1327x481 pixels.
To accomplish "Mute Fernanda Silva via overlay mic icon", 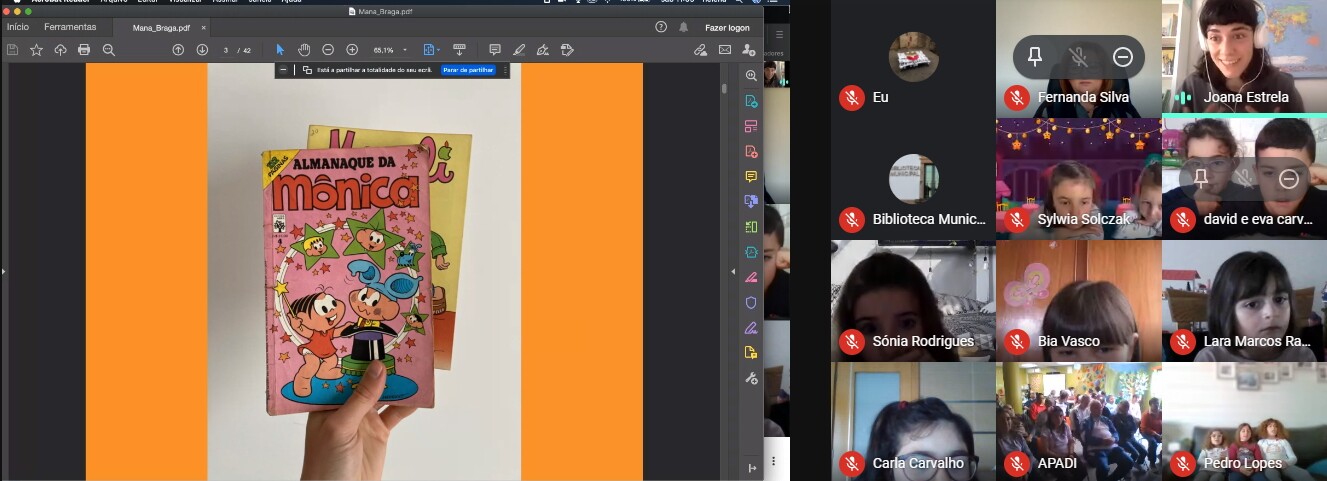I will 1078,57.
